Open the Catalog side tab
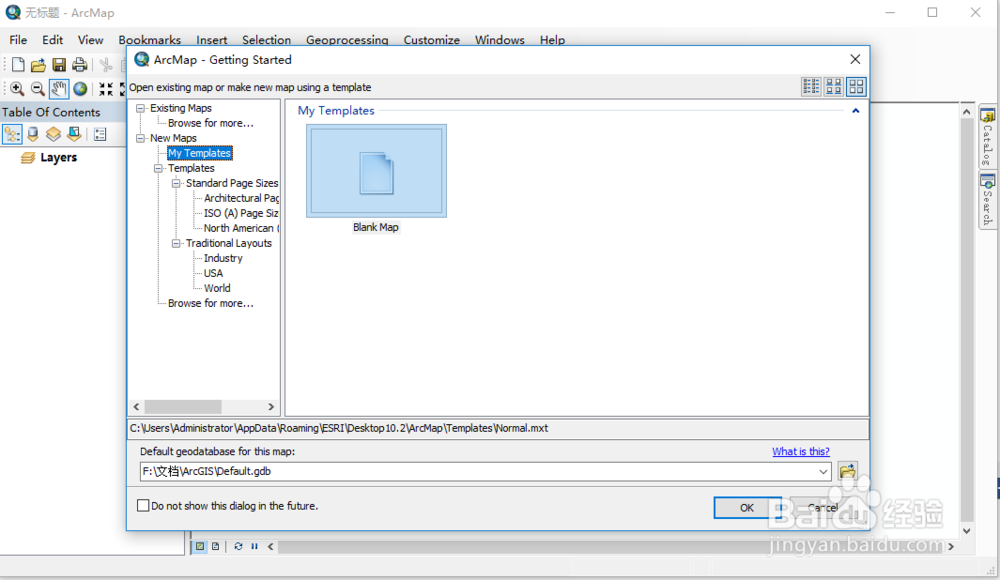 tap(987, 137)
